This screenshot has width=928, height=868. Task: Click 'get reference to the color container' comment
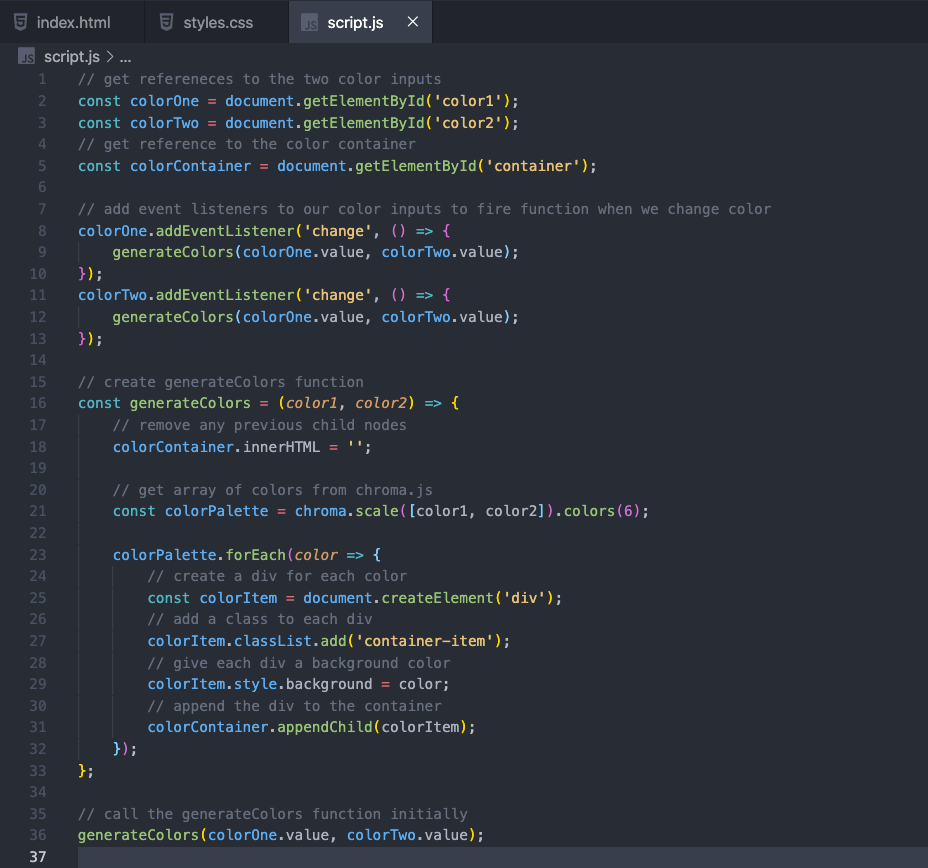tap(247, 144)
